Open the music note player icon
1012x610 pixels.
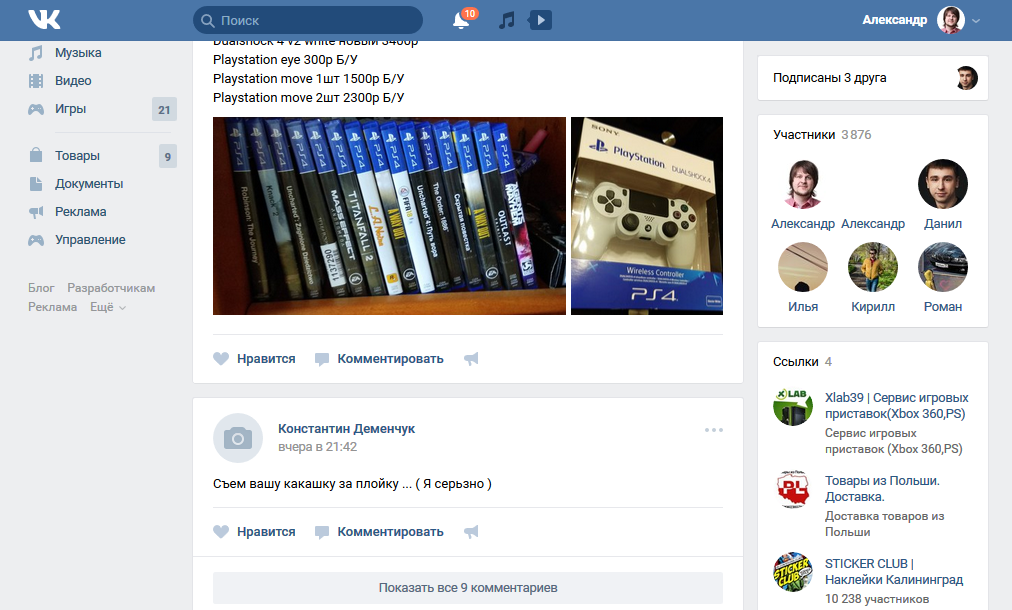507,20
